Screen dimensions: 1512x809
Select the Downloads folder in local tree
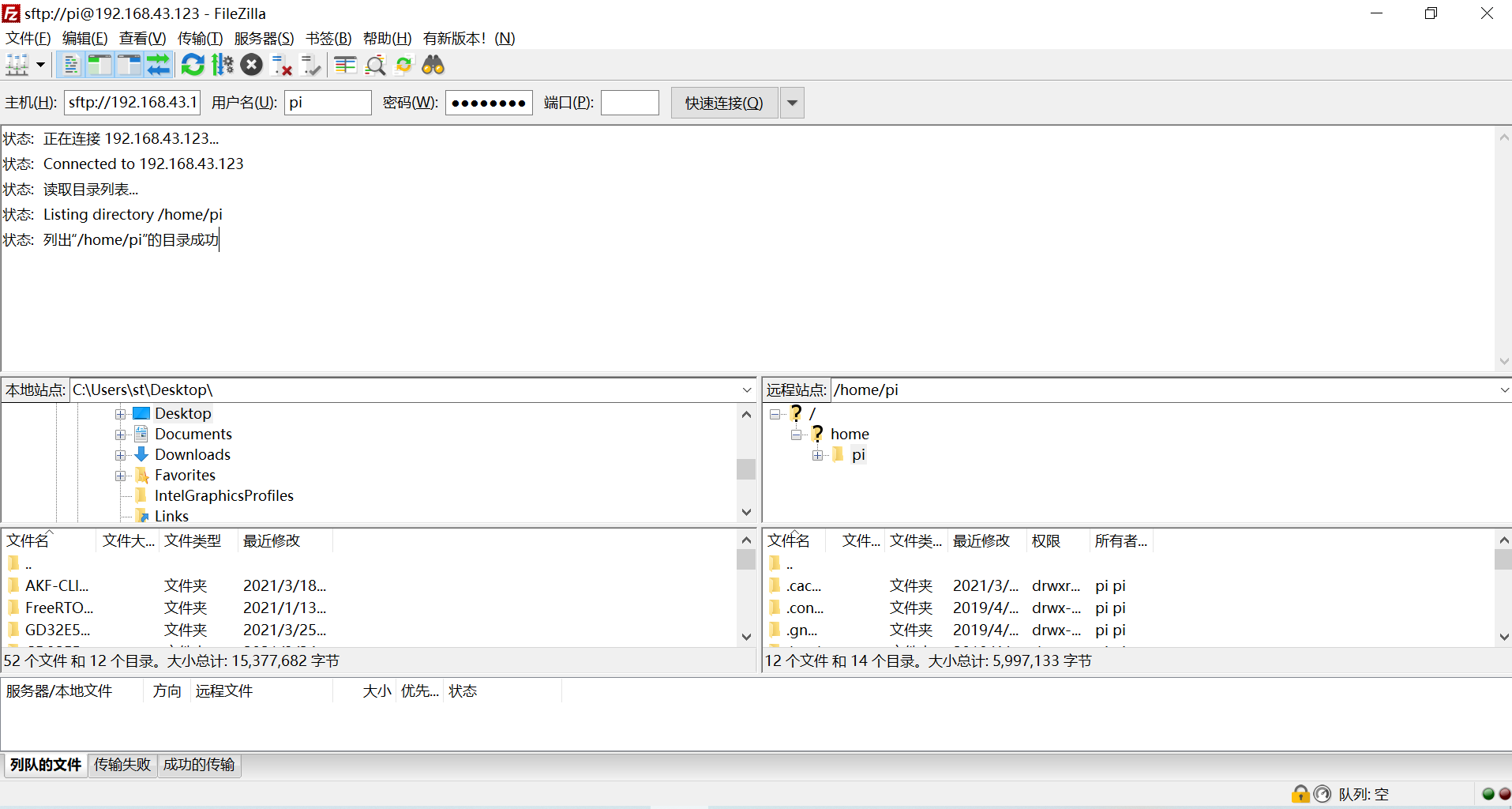[x=192, y=454]
